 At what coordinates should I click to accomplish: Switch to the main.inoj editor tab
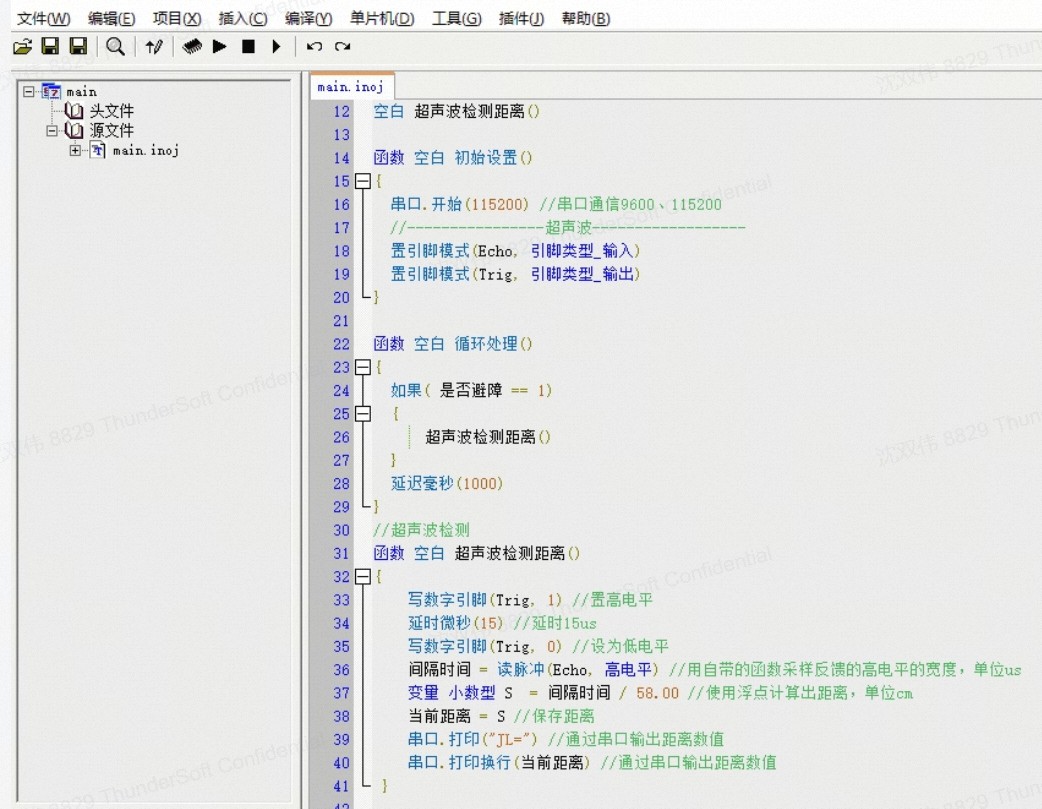pyautogui.click(x=351, y=87)
